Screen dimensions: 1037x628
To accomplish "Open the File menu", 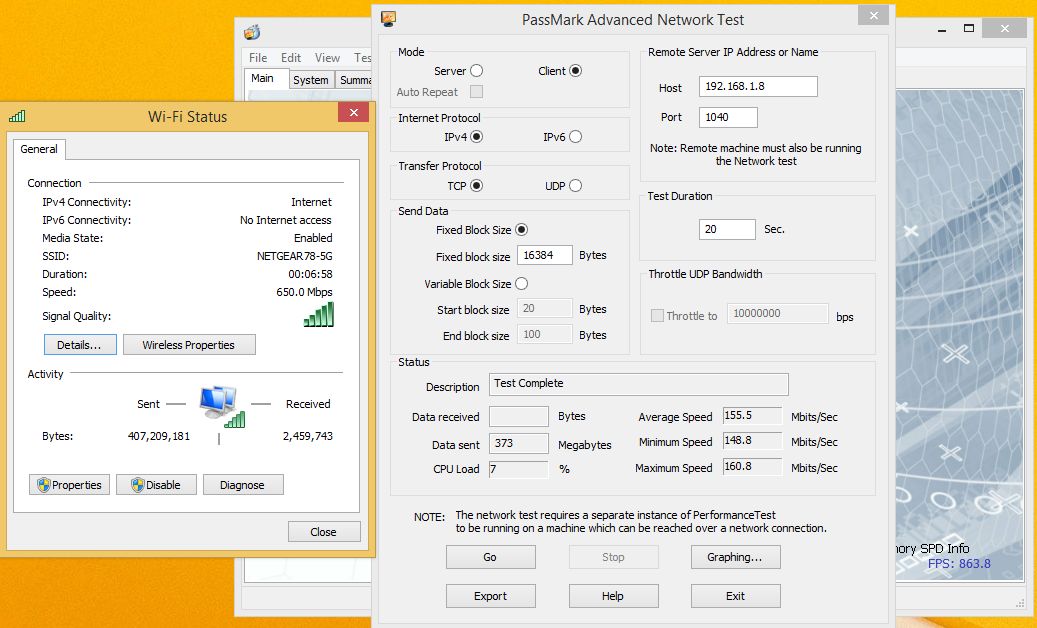I will click(258, 58).
